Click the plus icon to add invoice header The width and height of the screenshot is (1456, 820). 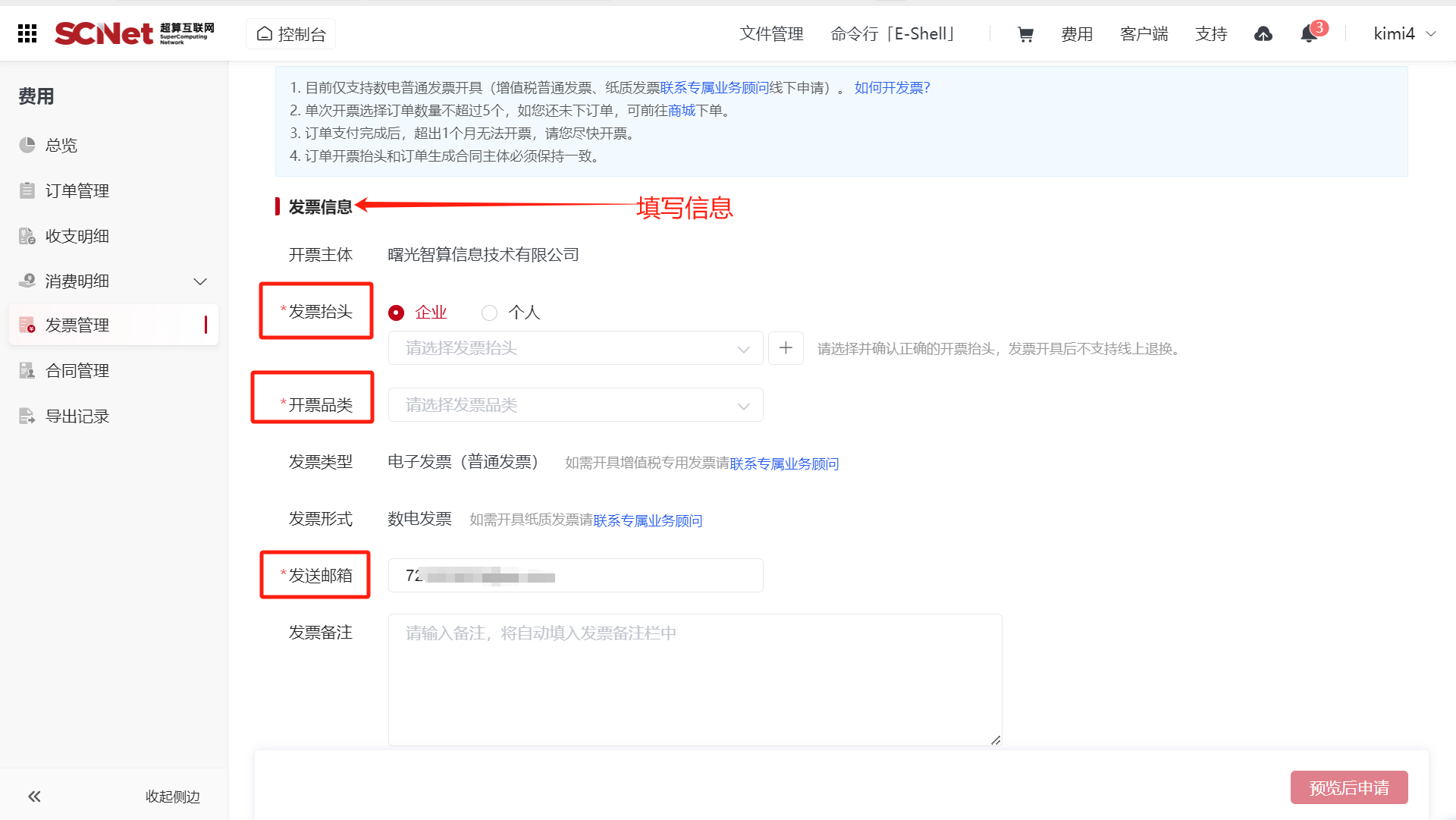(x=786, y=348)
